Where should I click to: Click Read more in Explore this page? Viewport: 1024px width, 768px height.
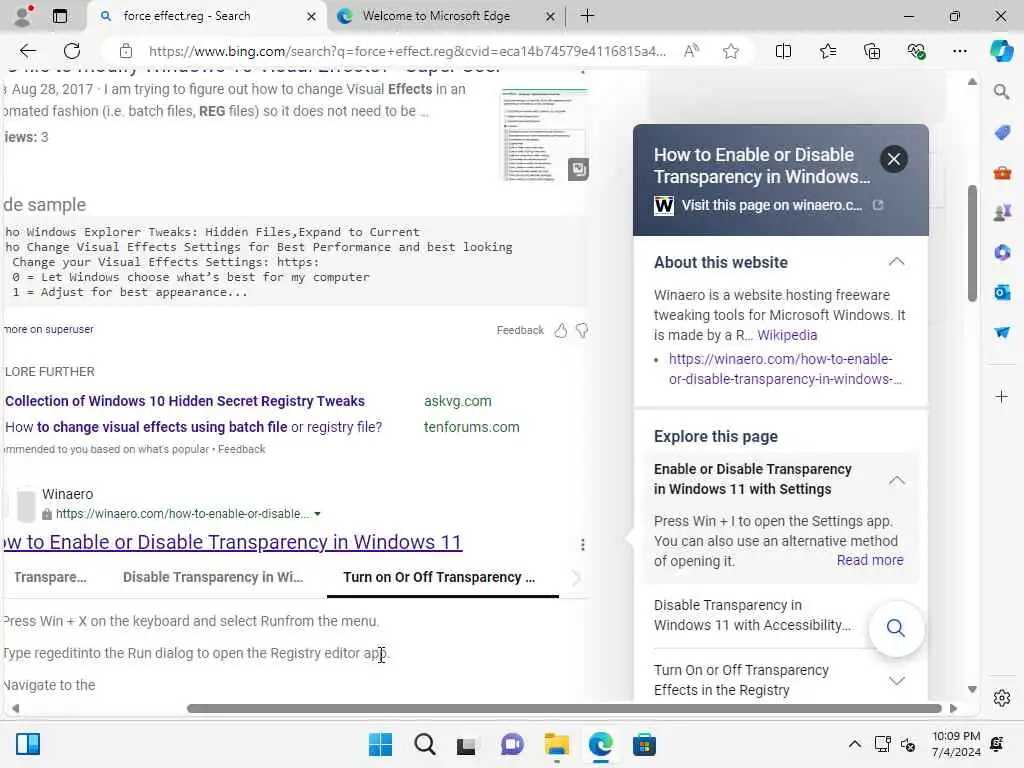[x=870, y=560]
